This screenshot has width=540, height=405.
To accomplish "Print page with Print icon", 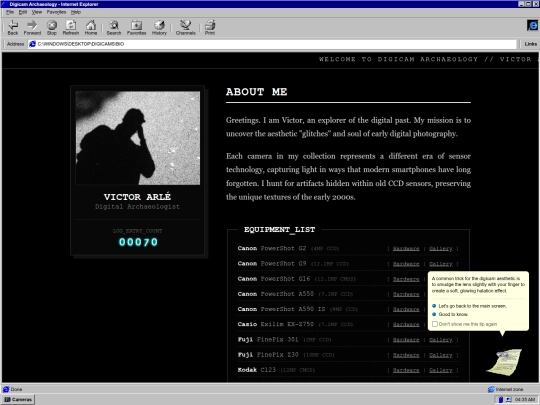I will (210, 28).
